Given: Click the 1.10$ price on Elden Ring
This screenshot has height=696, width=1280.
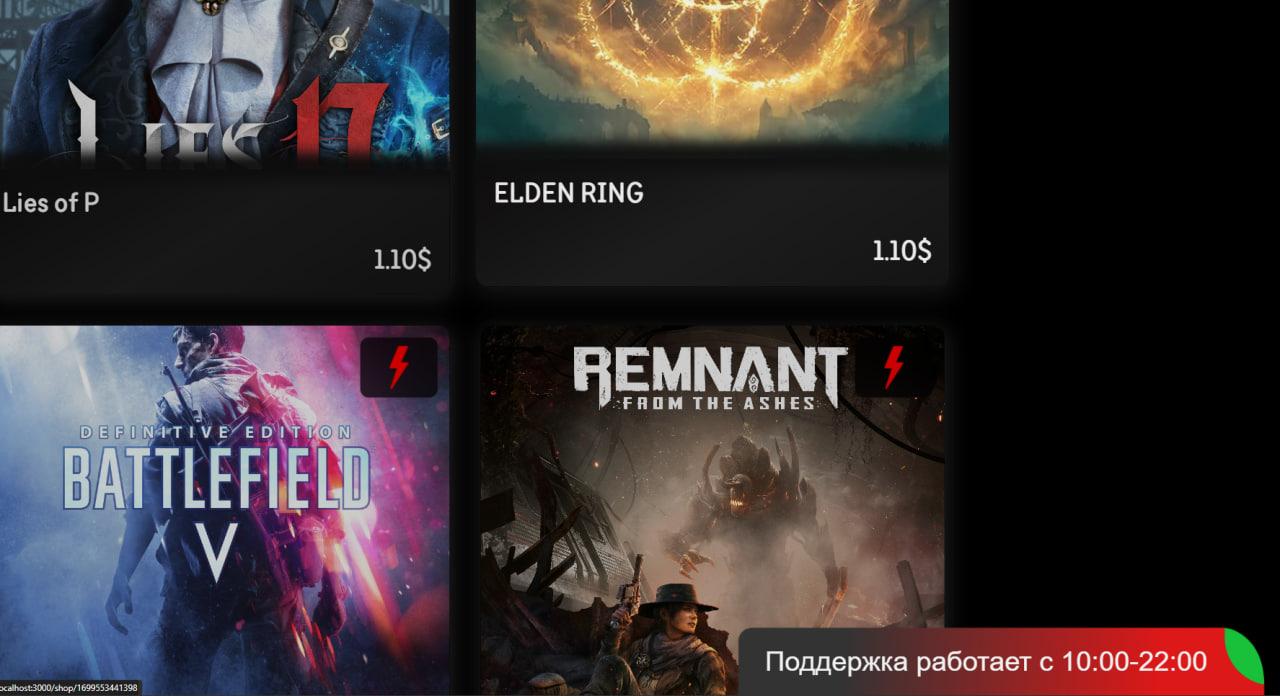Looking at the screenshot, I should (902, 250).
